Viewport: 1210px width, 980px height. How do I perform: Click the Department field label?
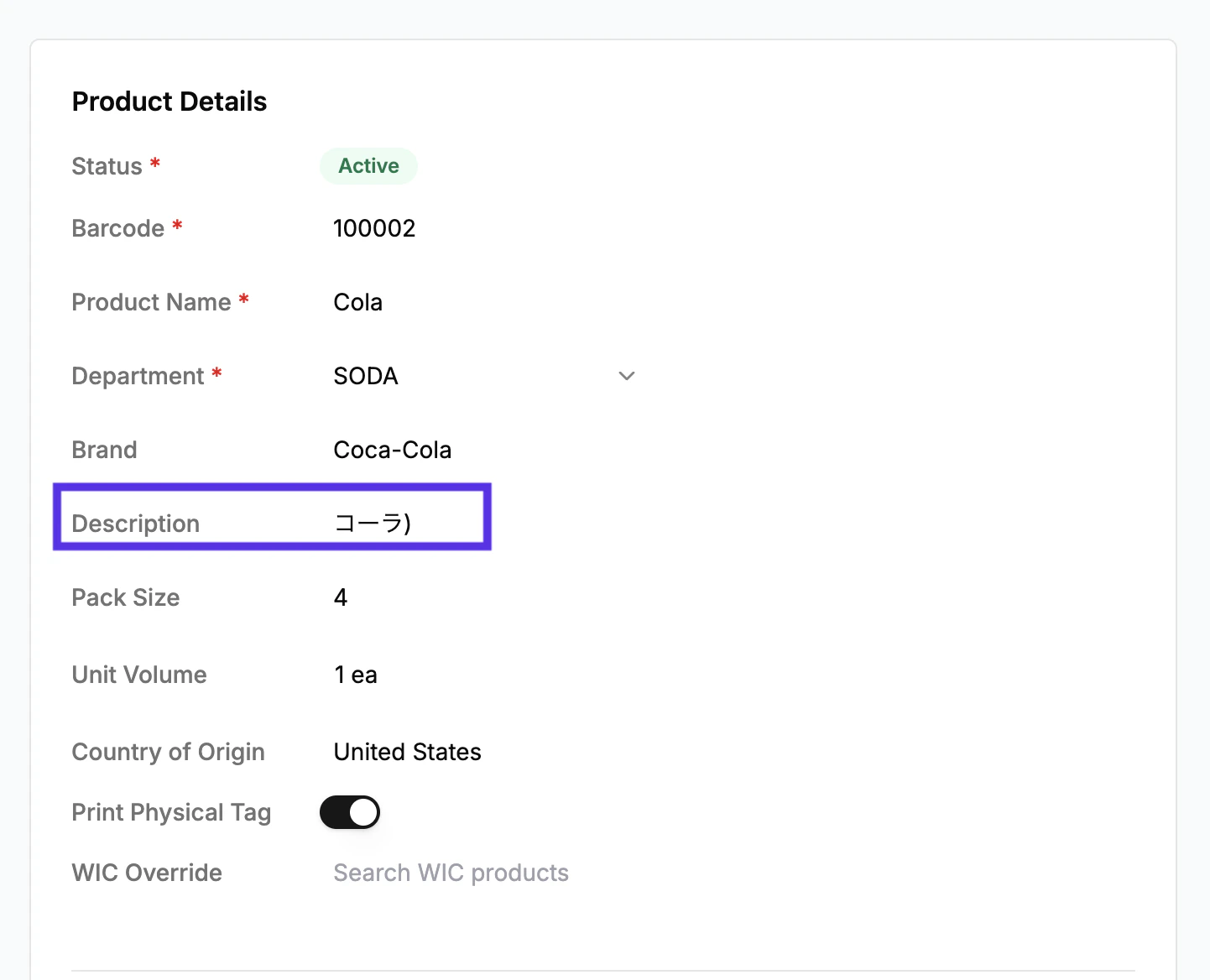click(x=138, y=376)
